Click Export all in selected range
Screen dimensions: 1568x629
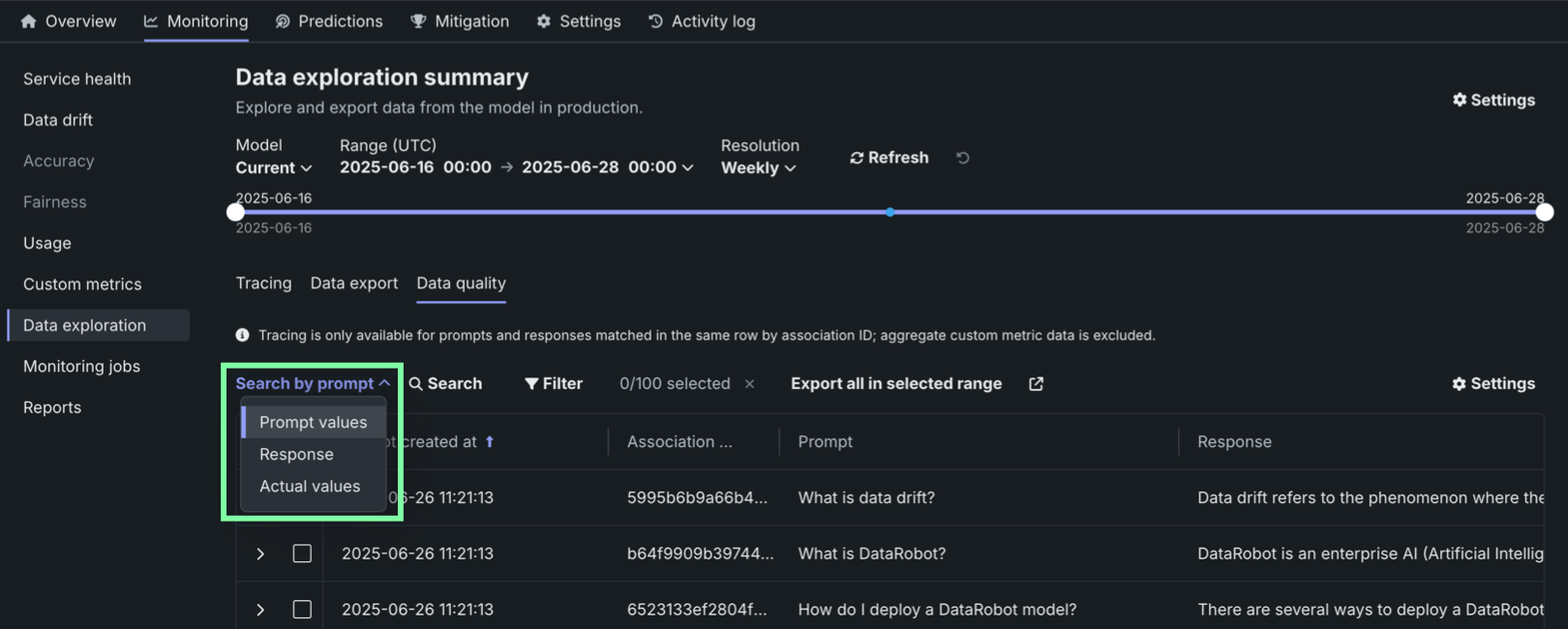coord(895,384)
